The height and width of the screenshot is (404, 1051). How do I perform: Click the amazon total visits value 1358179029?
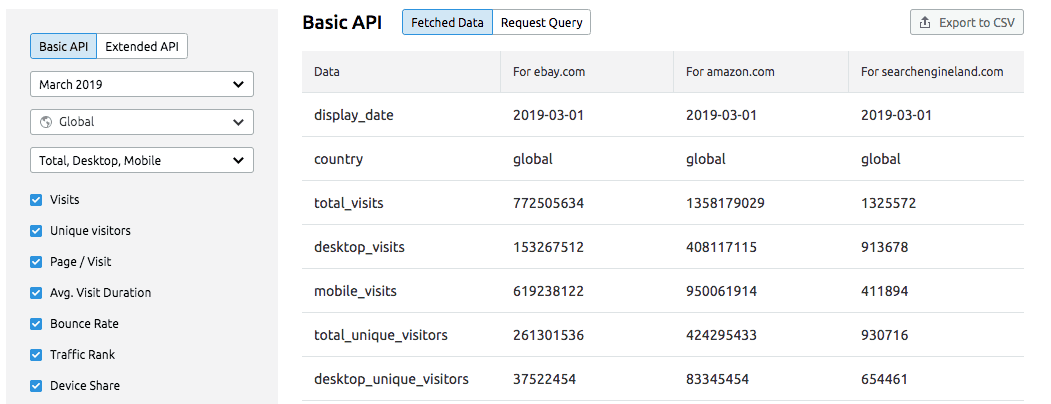coord(725,203)
